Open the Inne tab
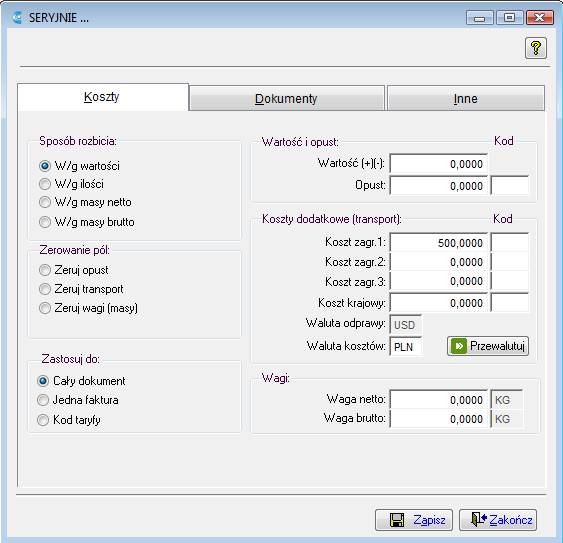563x543 pixels. tap(466, 98)
